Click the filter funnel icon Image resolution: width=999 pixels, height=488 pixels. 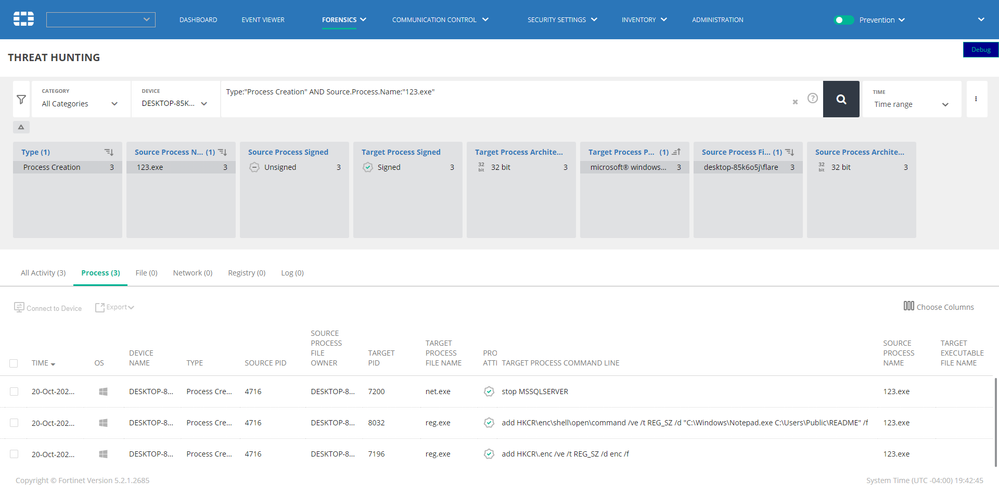tap(21, 99)
